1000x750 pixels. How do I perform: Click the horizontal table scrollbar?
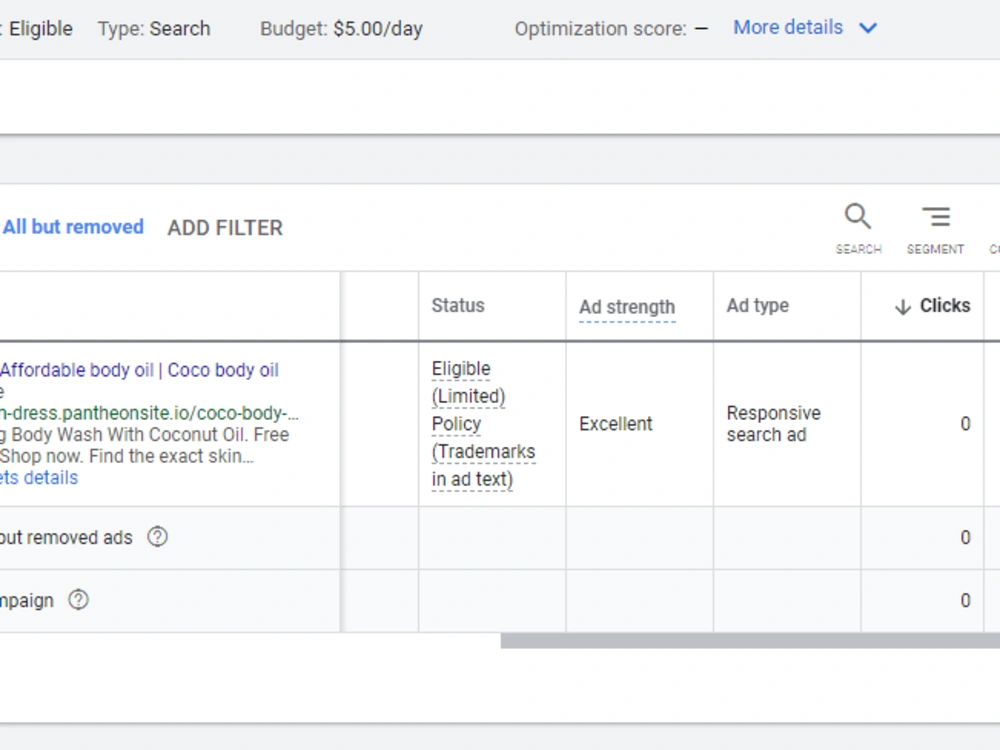pyautogui.click(x=750, y=640)
